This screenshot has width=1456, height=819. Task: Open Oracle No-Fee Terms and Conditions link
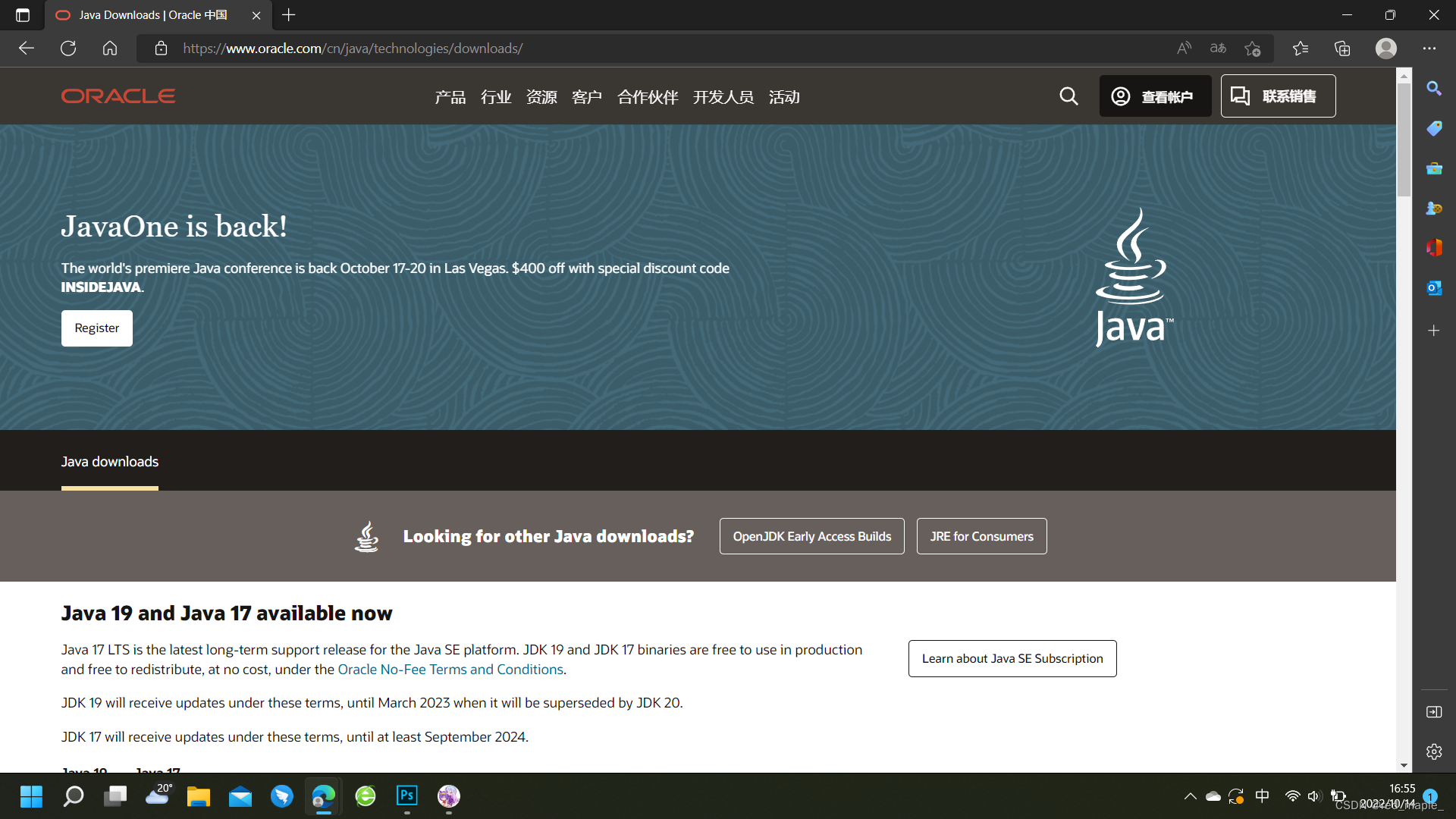450,670
